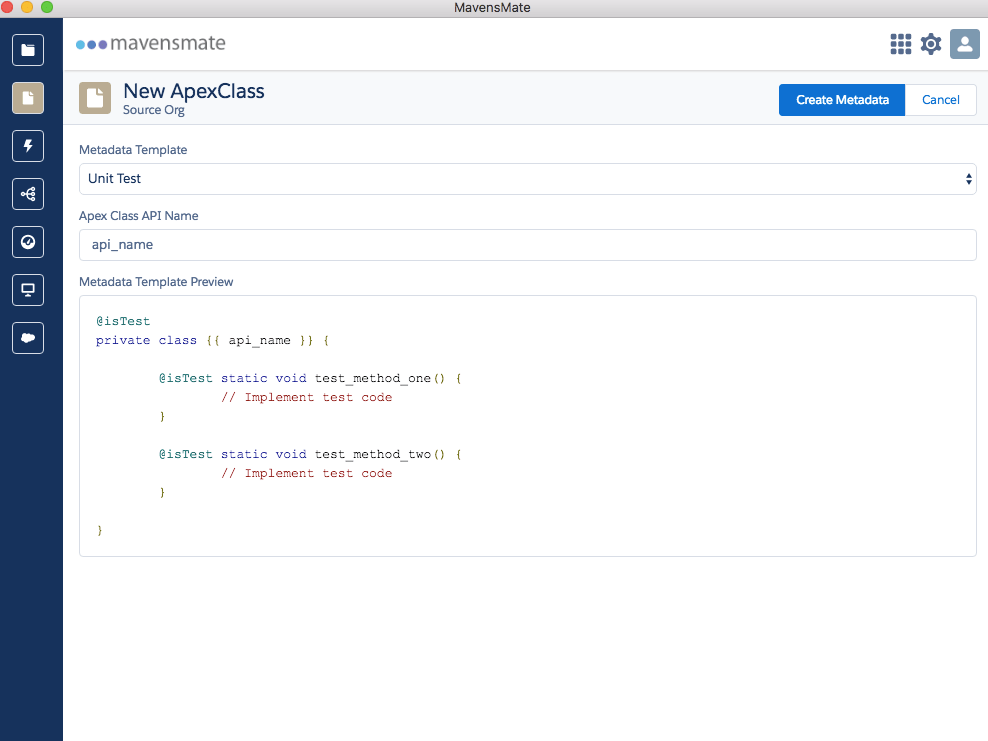Open the Salesforce cloud sidebar icon
This screenshot has height=741, width=988.
pyautogui.click(x=28, y=338)
